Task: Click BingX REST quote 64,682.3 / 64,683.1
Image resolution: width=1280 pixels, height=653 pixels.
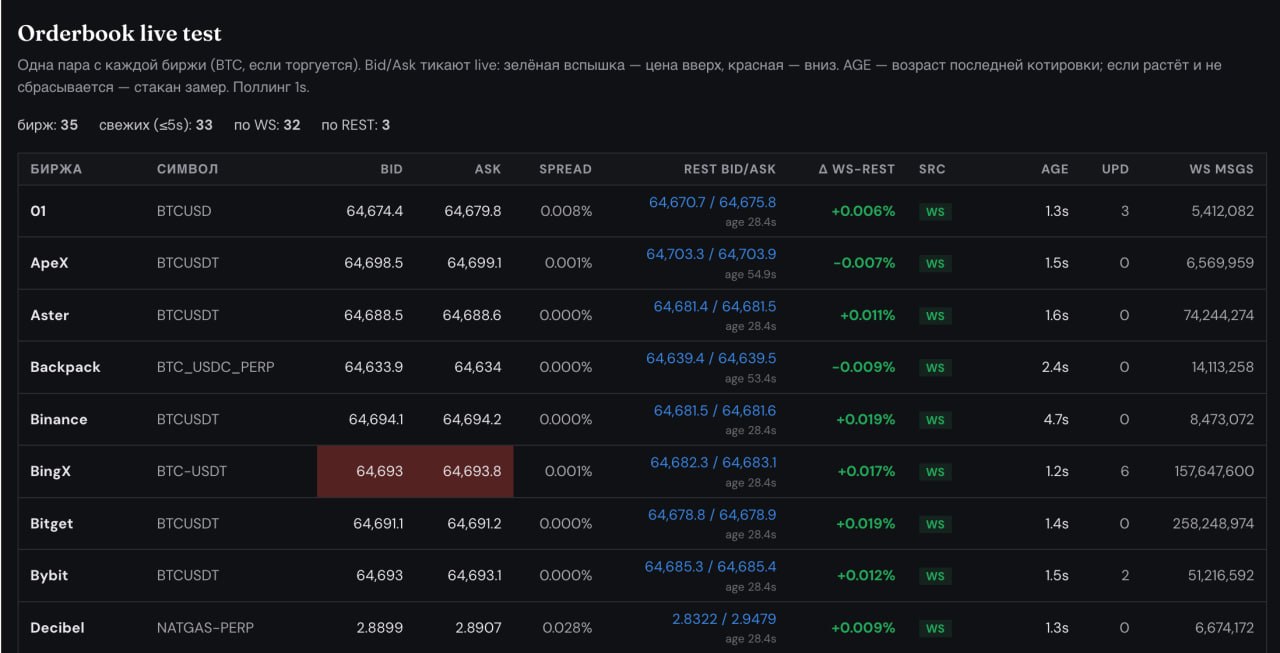Action: point(713,462)
